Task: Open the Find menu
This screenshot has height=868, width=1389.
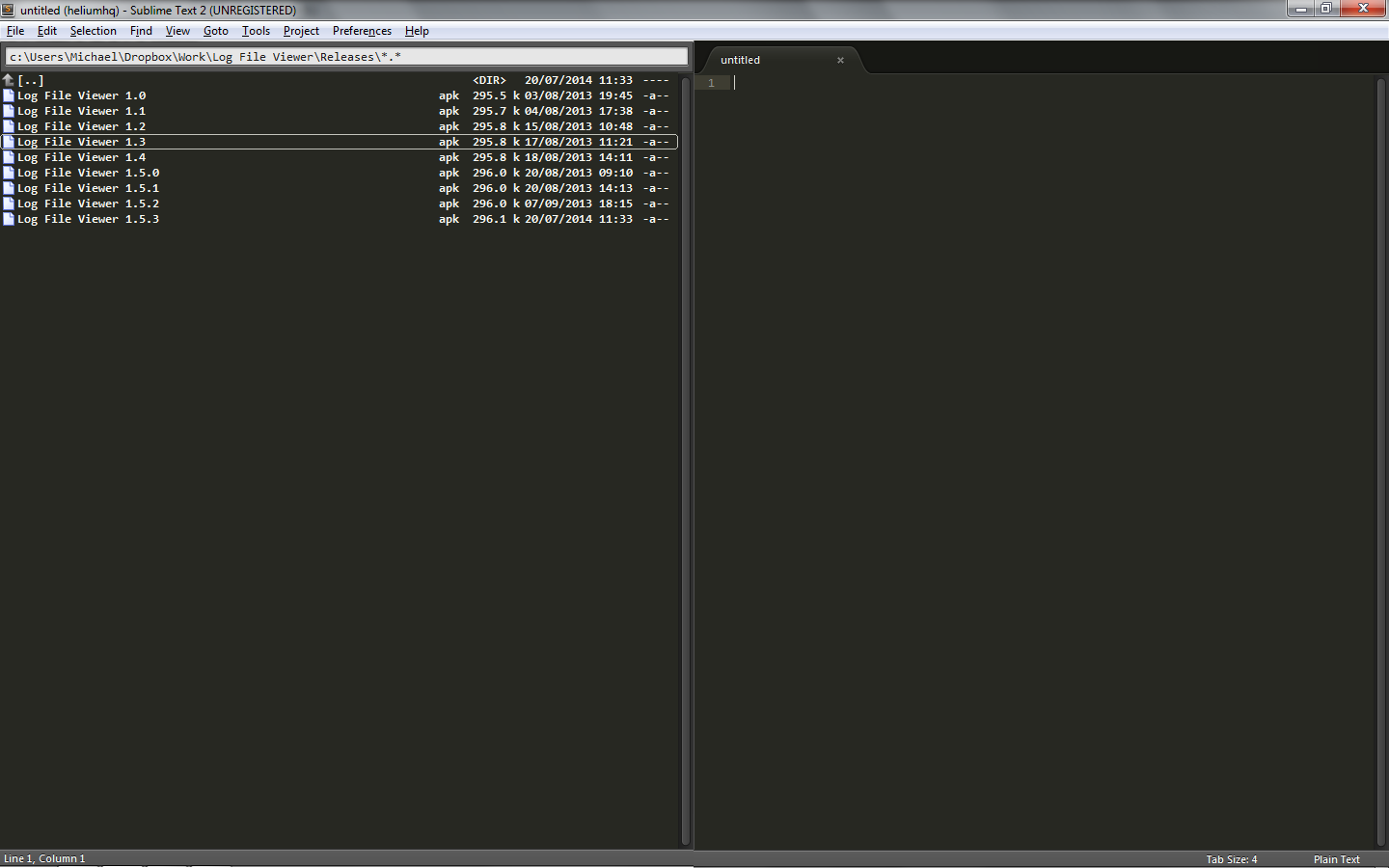Action: coord(141,31)
